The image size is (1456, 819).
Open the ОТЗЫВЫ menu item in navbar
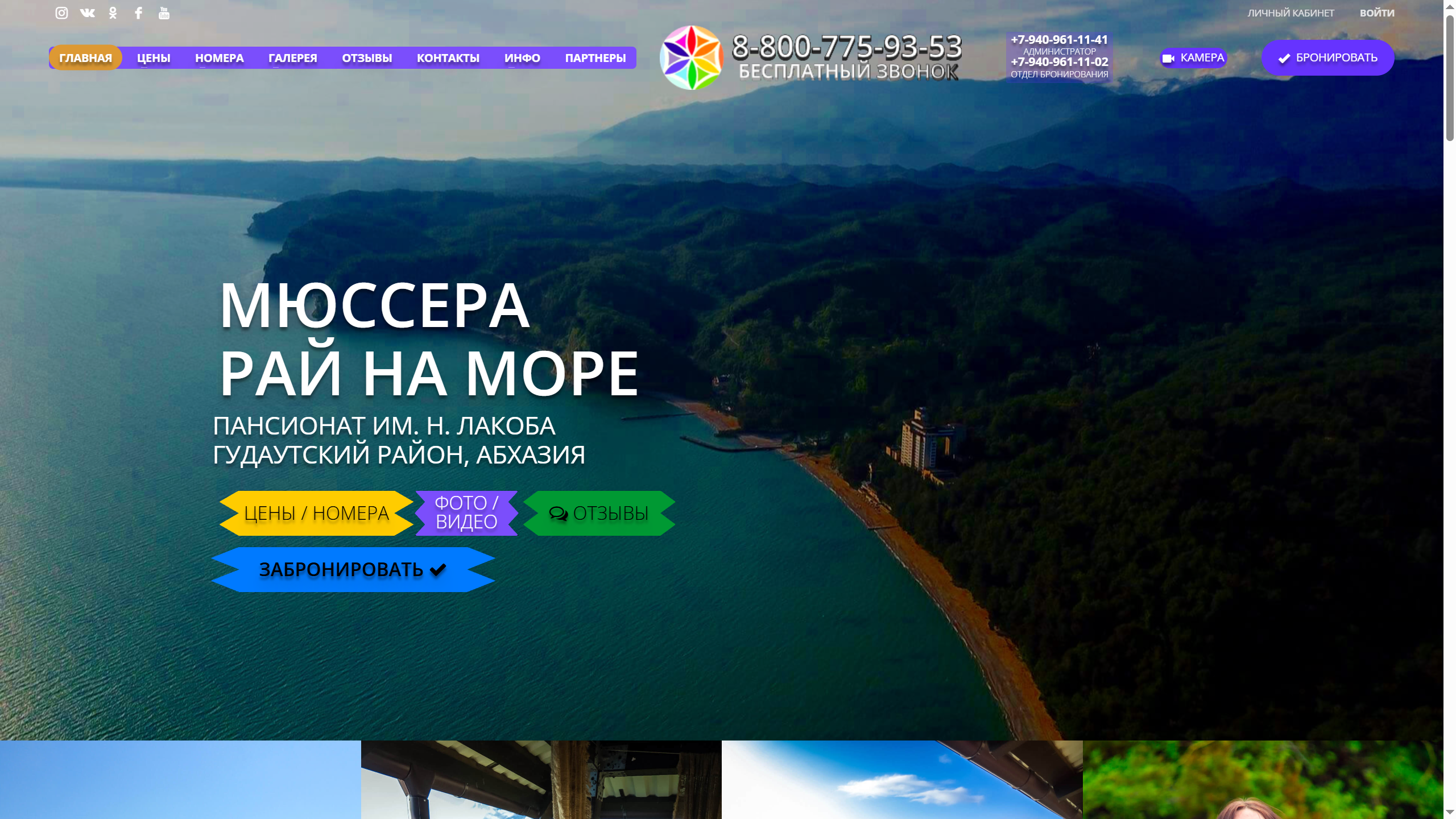coord(367,57)
